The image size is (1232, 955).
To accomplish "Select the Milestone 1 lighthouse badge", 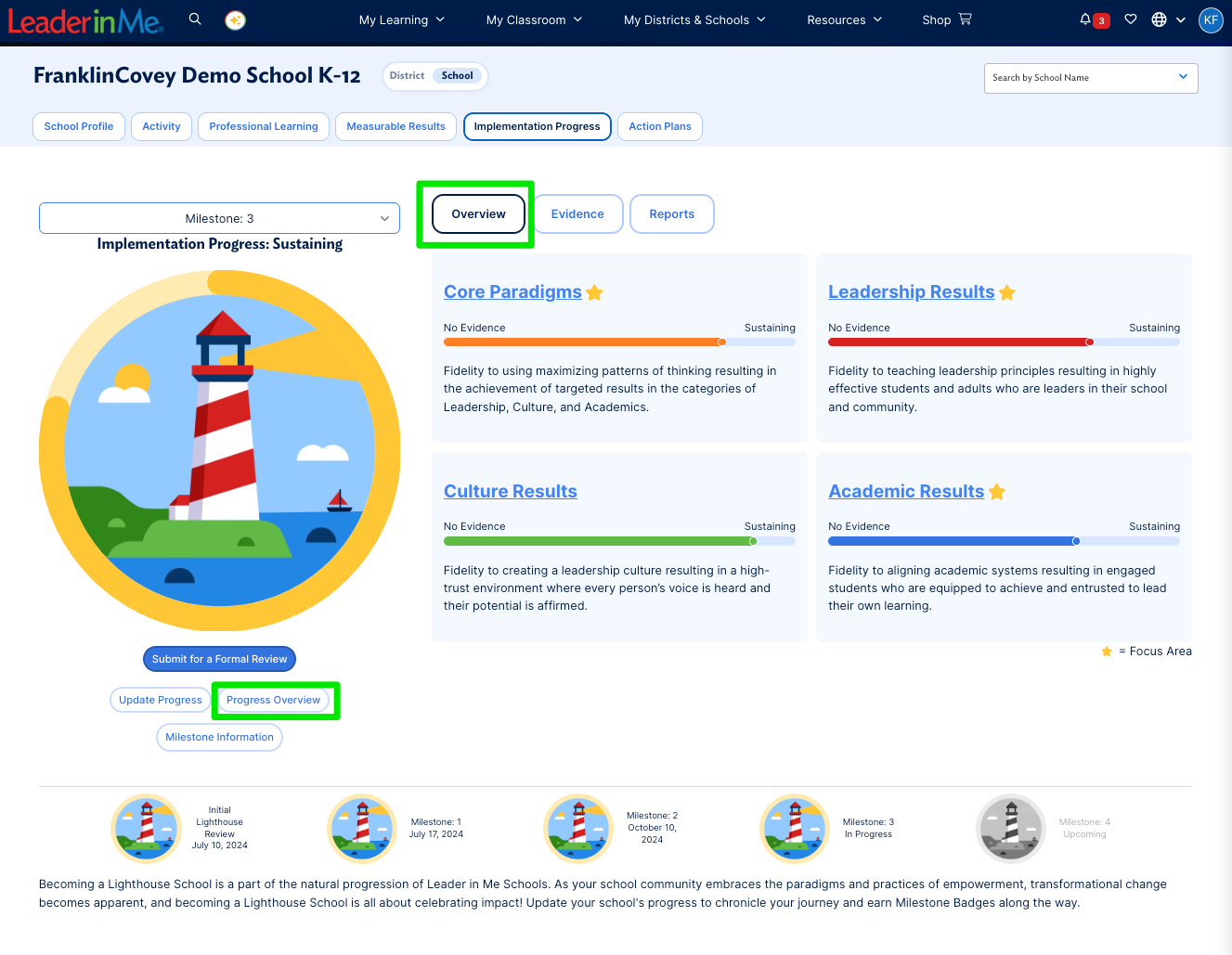I will [363, 829].
